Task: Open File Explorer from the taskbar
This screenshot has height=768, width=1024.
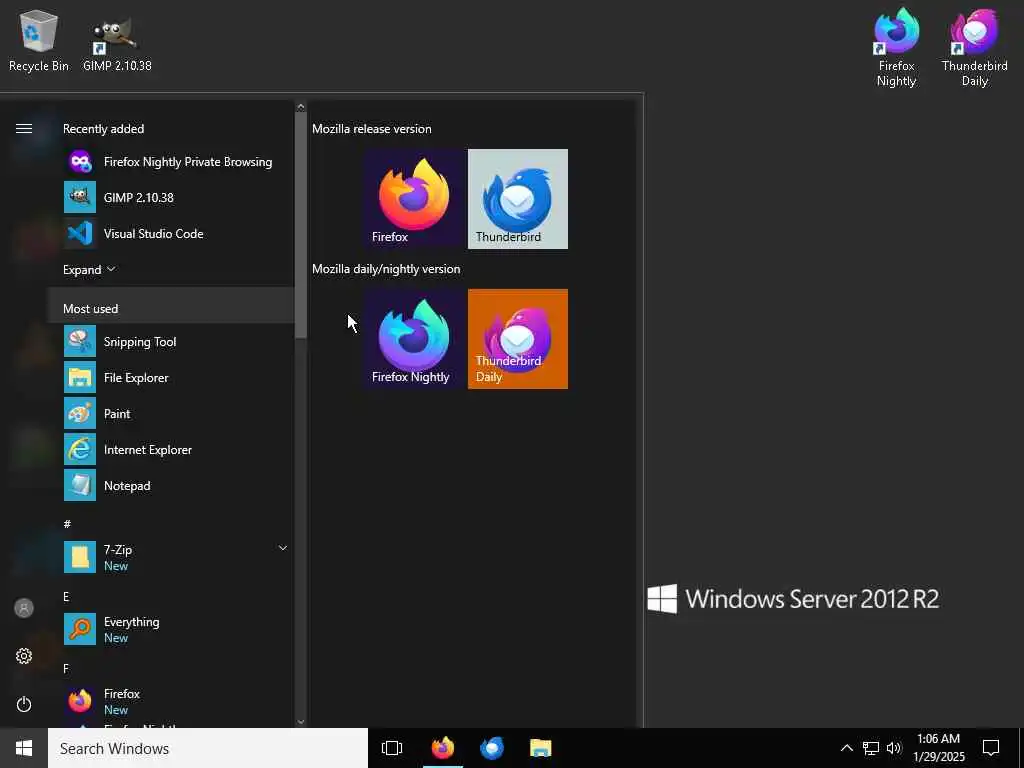Action: tap(541, 748)
